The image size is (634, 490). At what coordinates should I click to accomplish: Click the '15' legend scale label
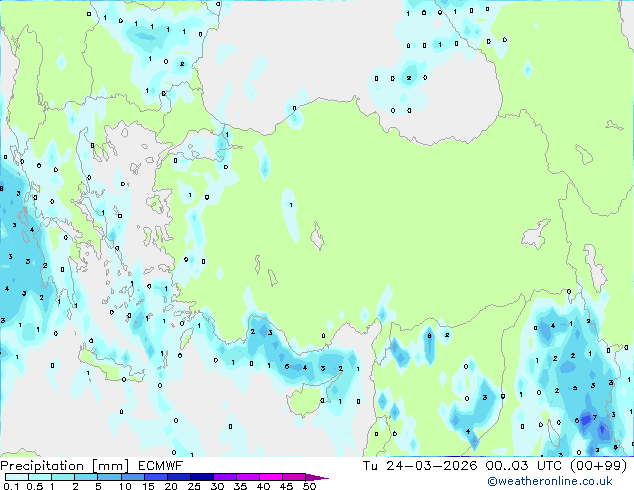click(148, 486)
